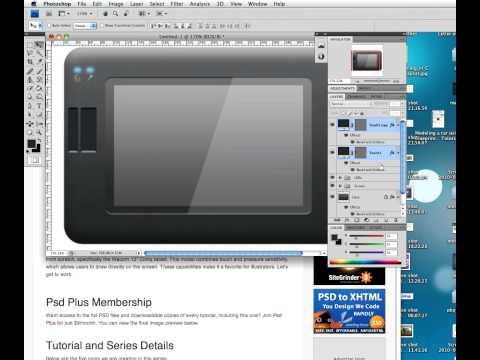Click the foreground color swatch in the toolbox
This screenshot has width=480, height=360.
[31, 144]
